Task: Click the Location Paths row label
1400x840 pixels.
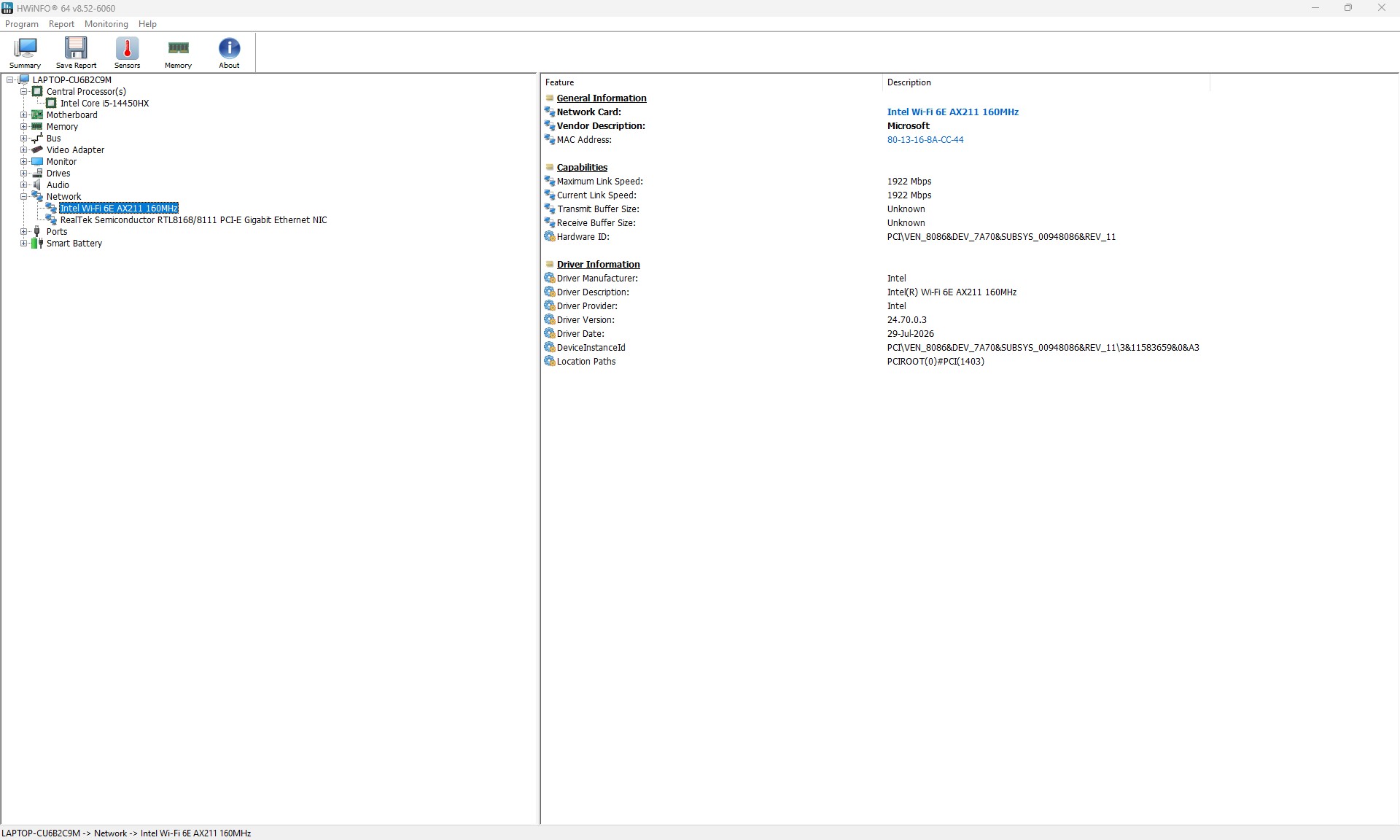Action: [x=586, y=361]
